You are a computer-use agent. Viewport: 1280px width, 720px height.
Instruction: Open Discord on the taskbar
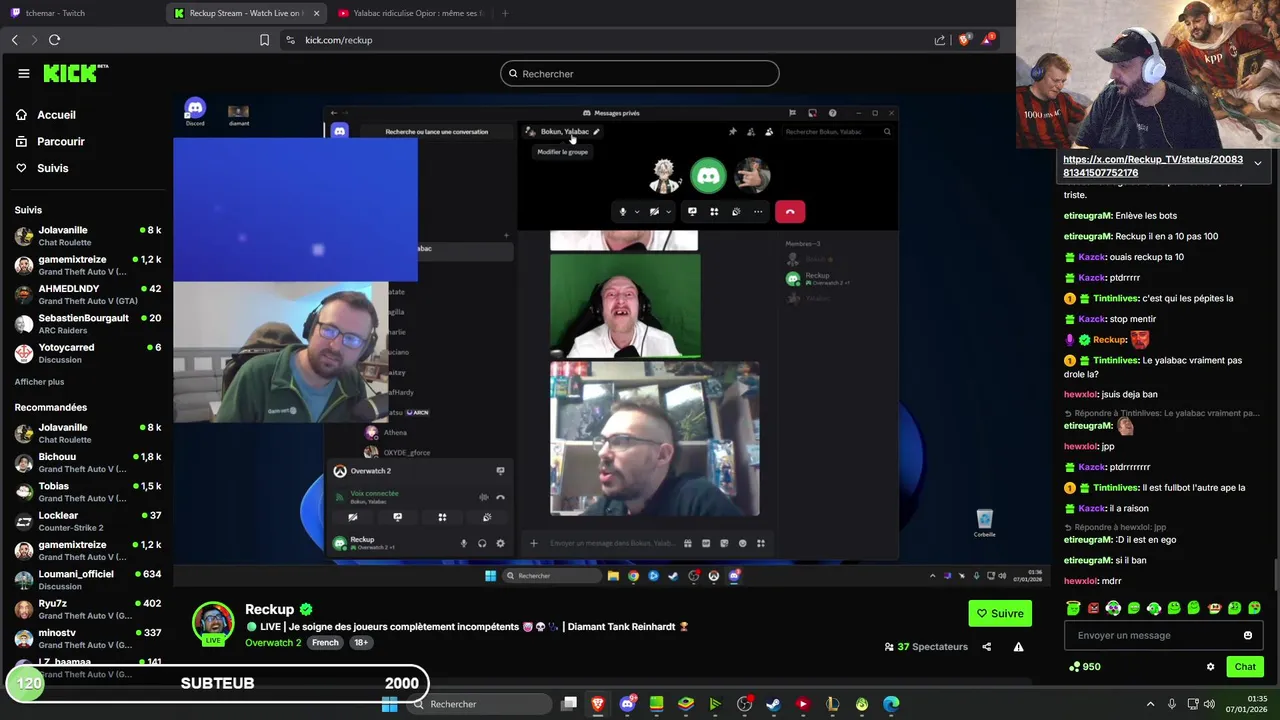pyautogui.click(x=628, y=704)
